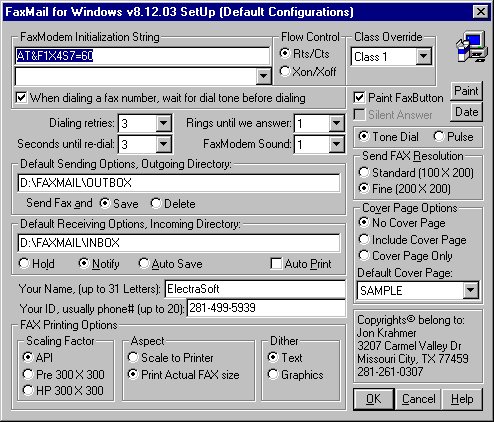Click the Help button
Viewport: 494px width, 422px height.
(462, 399)
